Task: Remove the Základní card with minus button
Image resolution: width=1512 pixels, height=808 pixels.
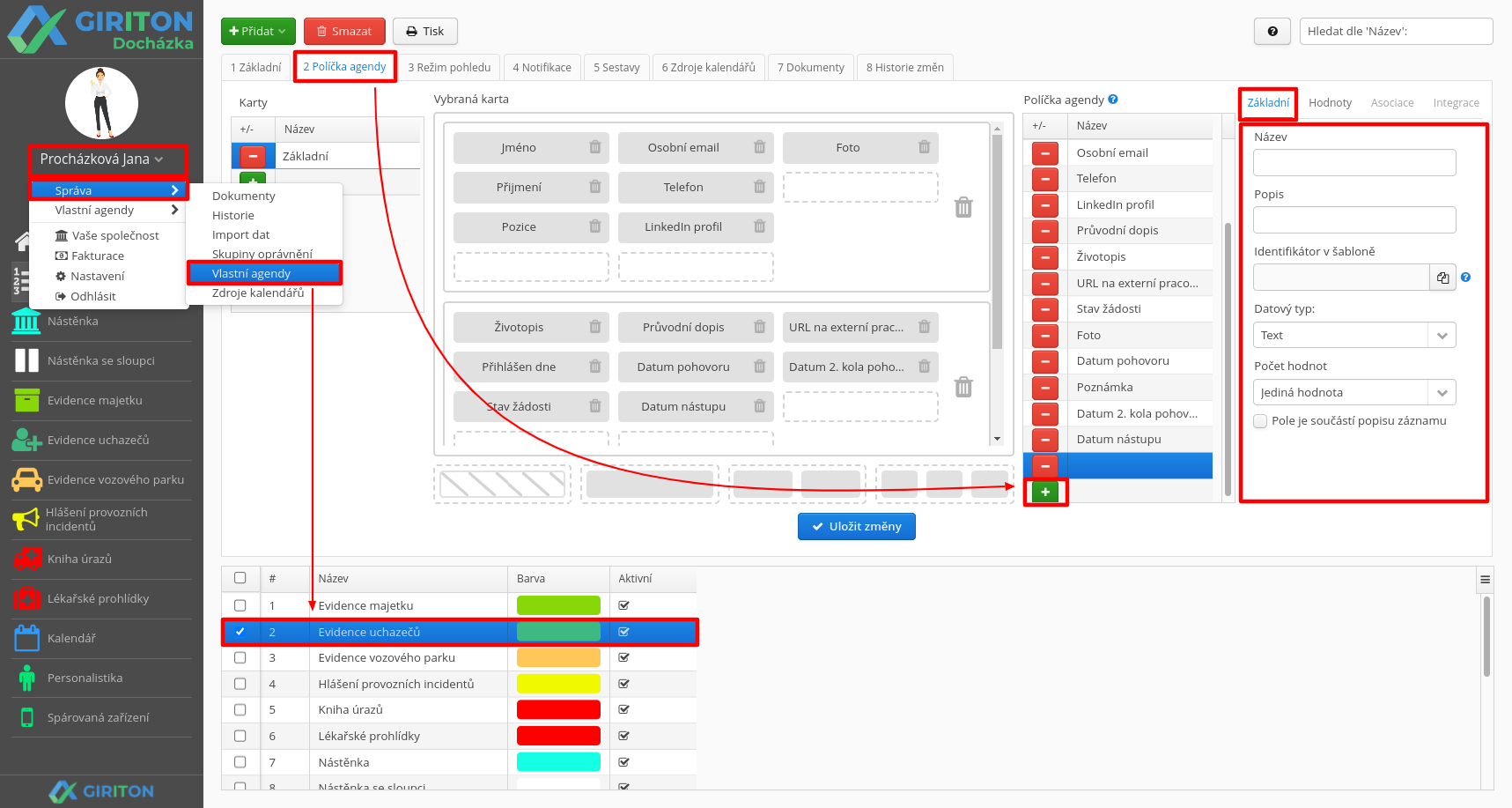Action: click(253, 156)
